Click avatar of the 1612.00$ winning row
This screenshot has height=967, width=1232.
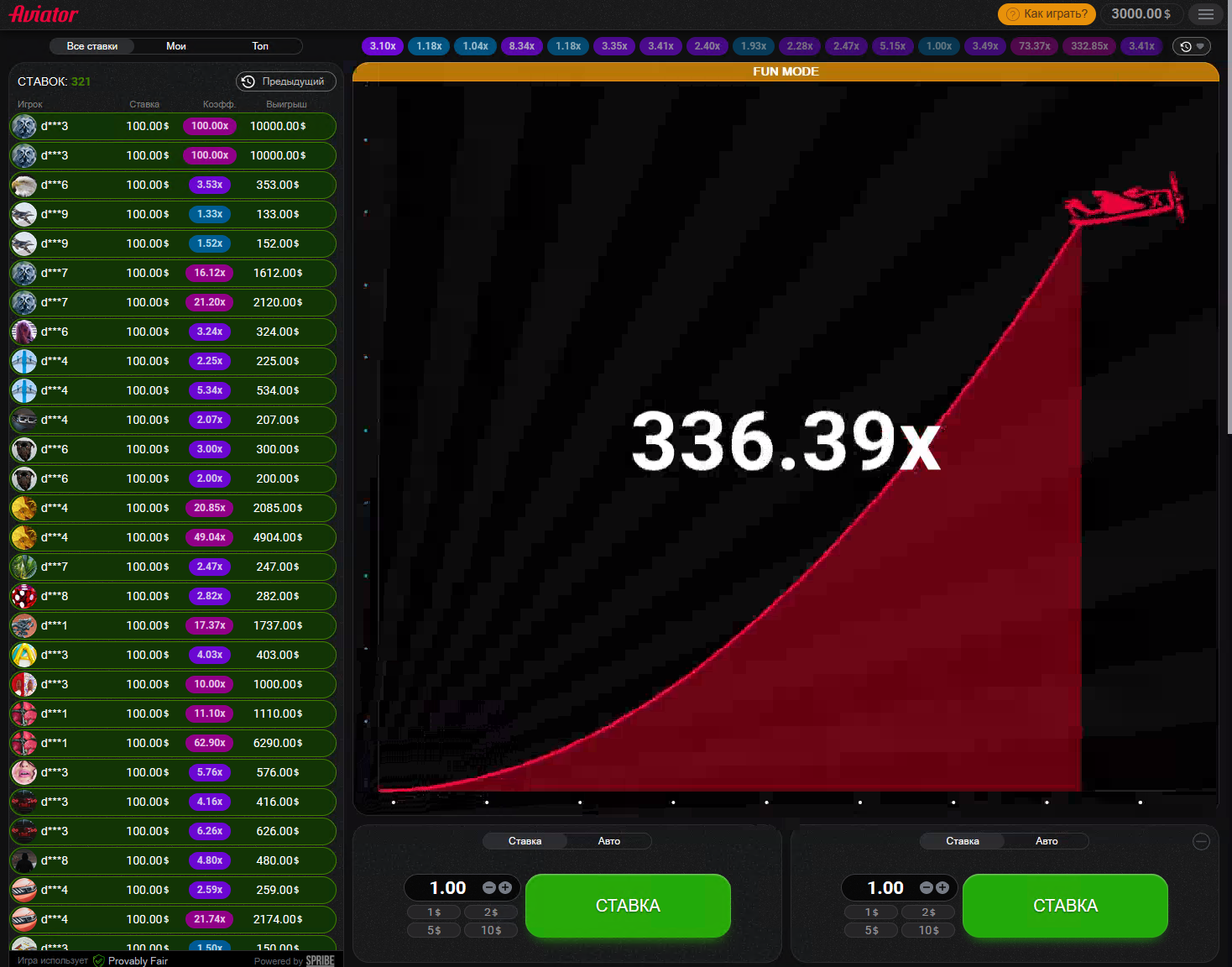24,273
